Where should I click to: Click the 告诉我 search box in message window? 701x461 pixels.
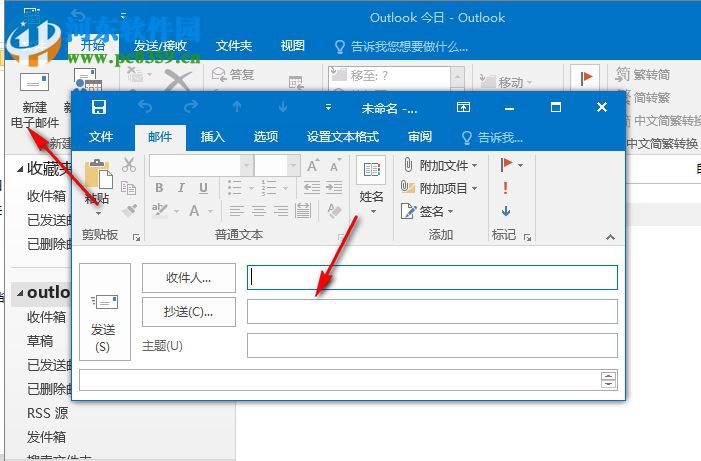(x=492, y=138)
